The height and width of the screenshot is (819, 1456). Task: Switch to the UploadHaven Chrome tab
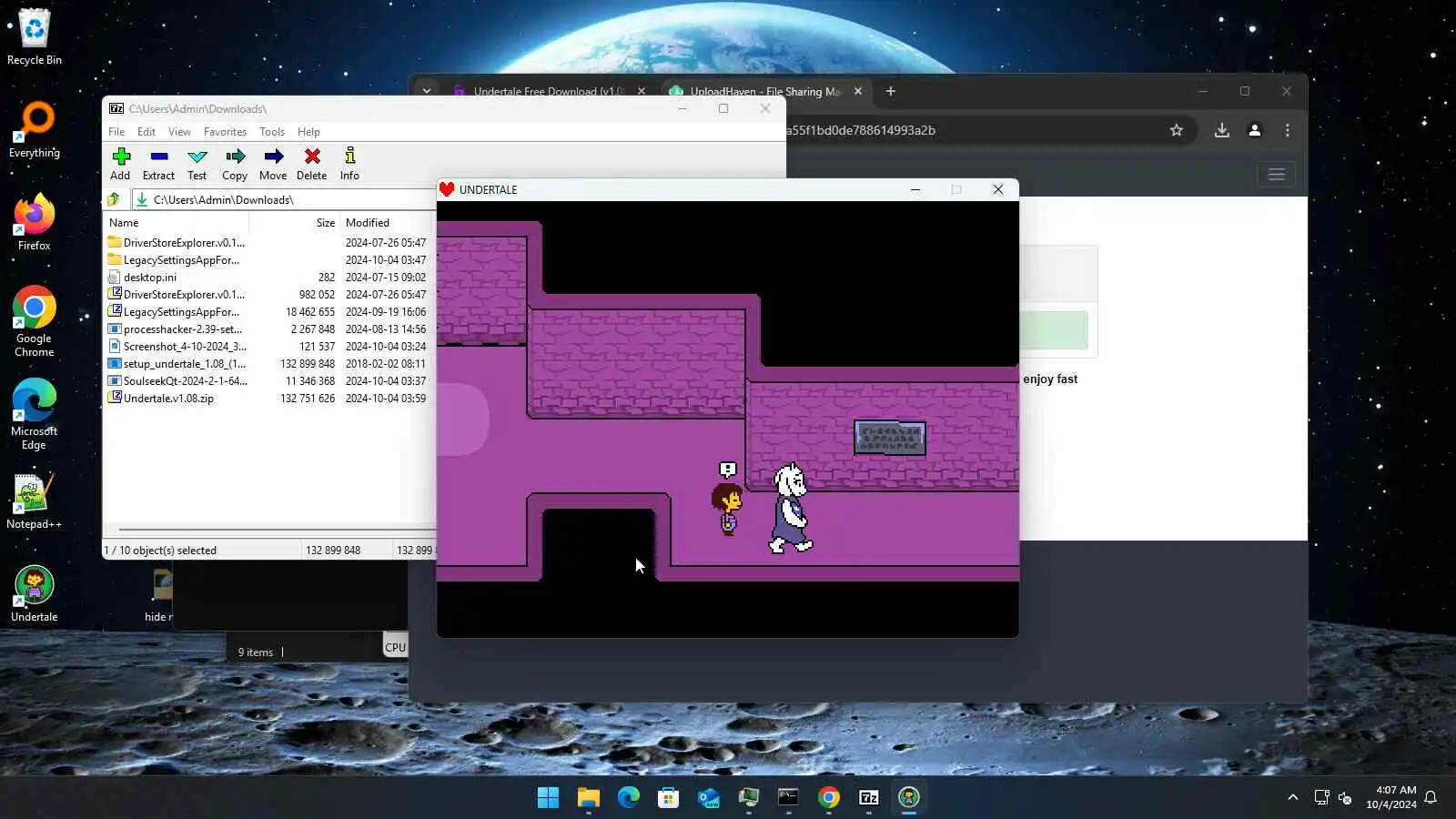(x=764, y=92)
